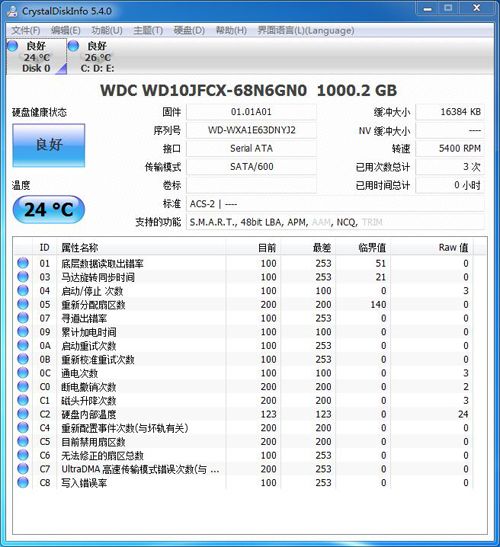Open the 界面语言(L)(Language) menu

tap(306, 30)
